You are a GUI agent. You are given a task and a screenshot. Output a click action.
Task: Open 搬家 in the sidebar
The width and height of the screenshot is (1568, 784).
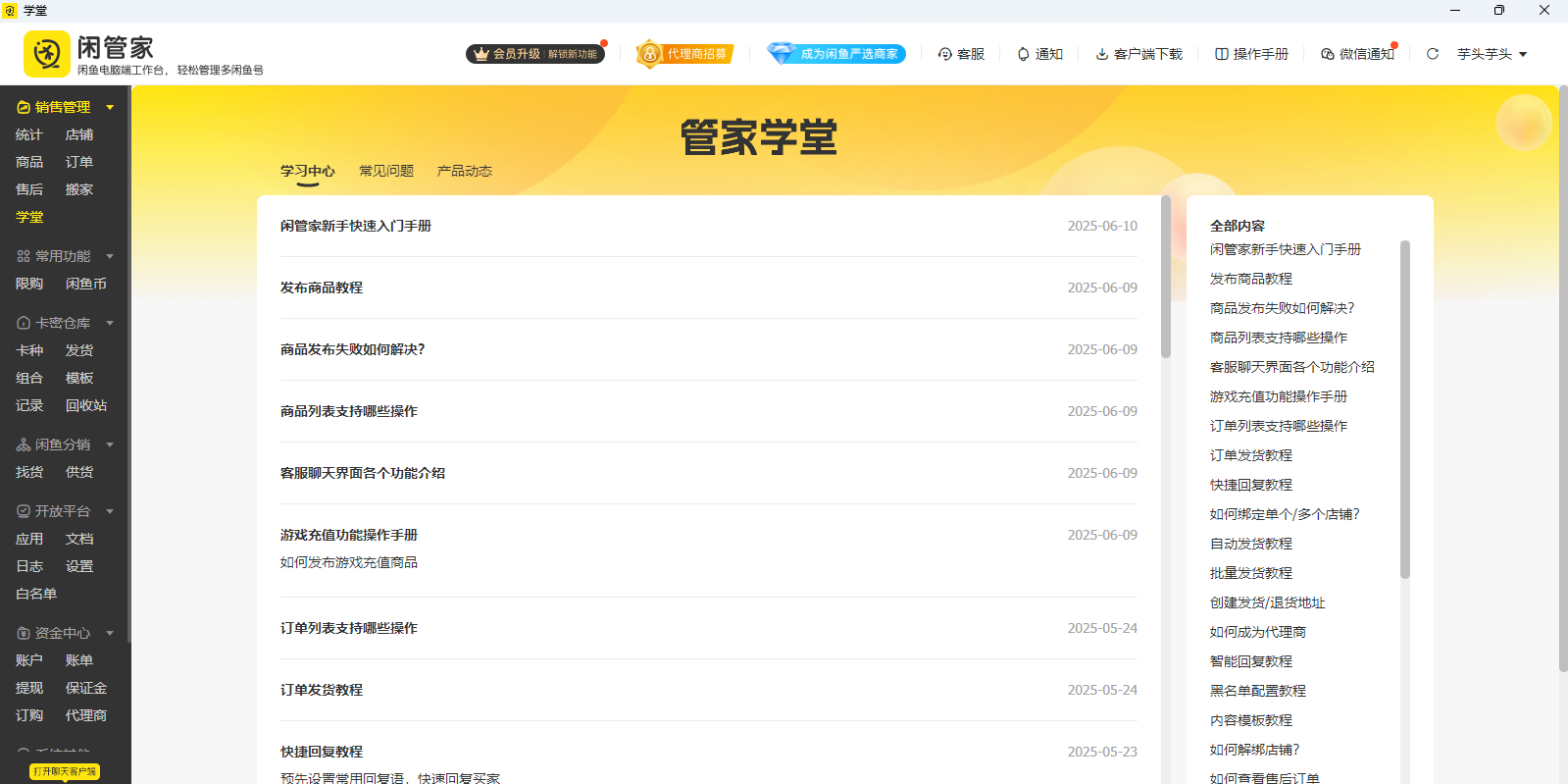pos(79,189)
